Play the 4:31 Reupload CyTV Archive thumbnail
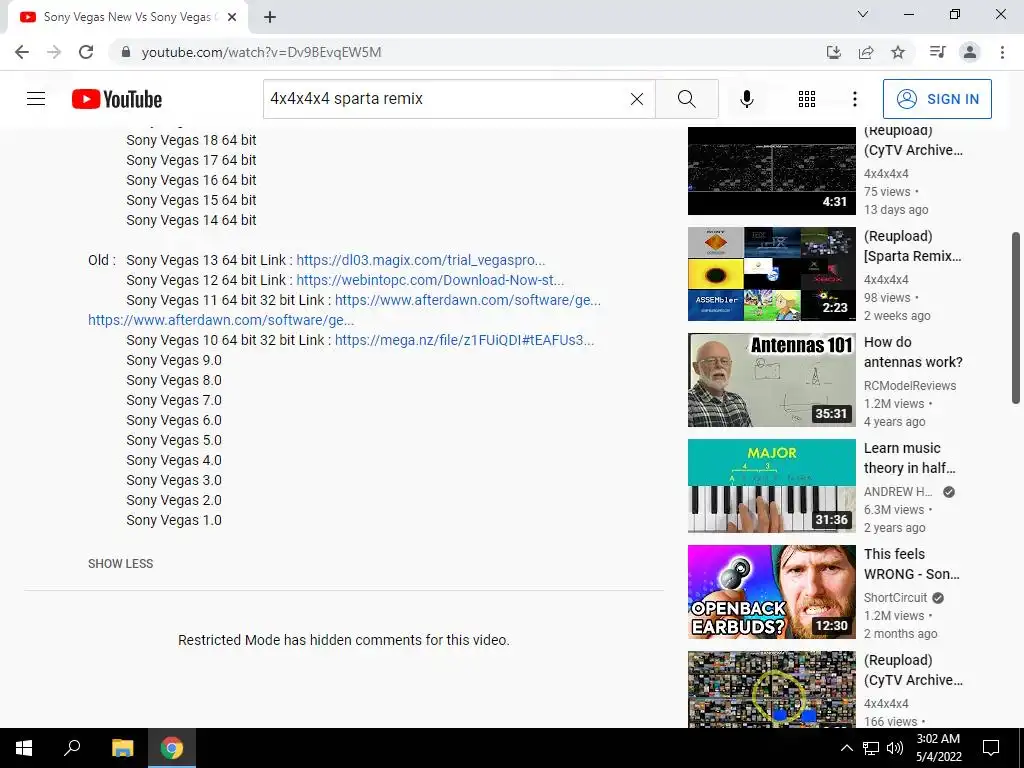This screenshot has width=1024, height=768. pyautogui.click(x=771, y=170)
